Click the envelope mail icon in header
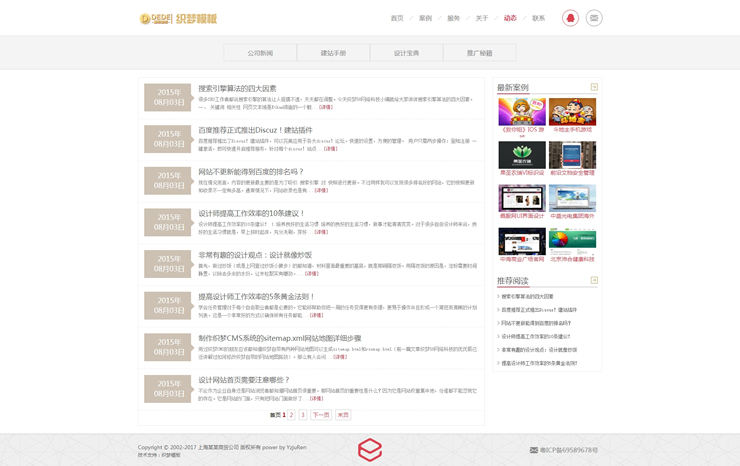This screenshot has width=740, height=466. point(594,18)
